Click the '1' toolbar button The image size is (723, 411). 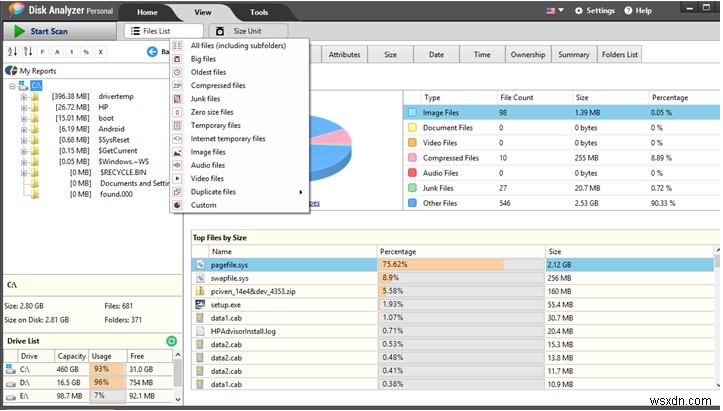(x=71, y=52)
